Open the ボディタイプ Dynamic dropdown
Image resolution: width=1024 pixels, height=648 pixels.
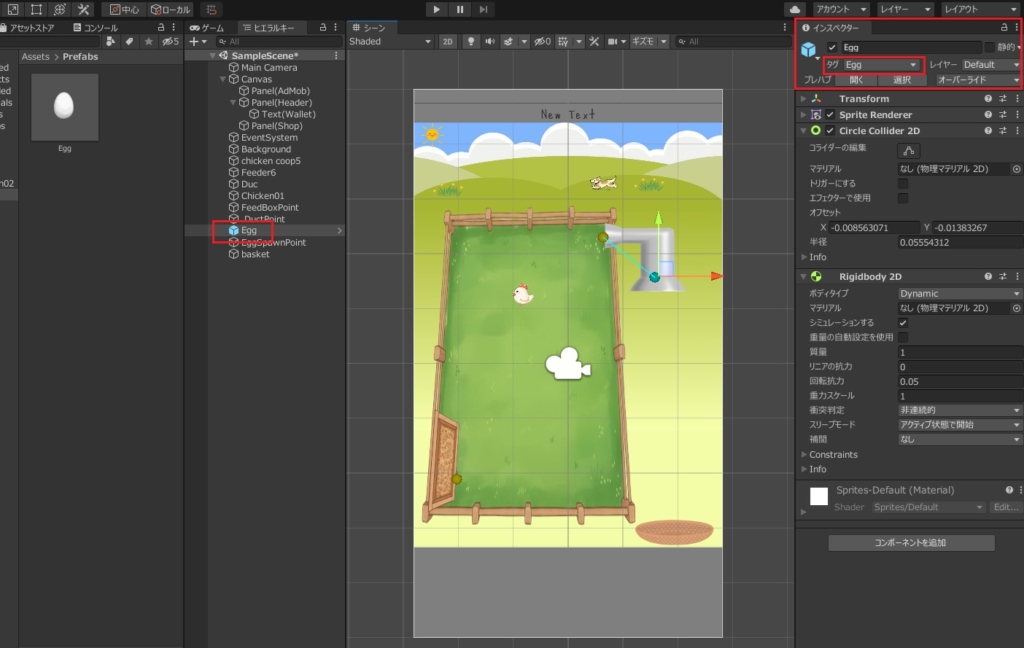[959, 294]
